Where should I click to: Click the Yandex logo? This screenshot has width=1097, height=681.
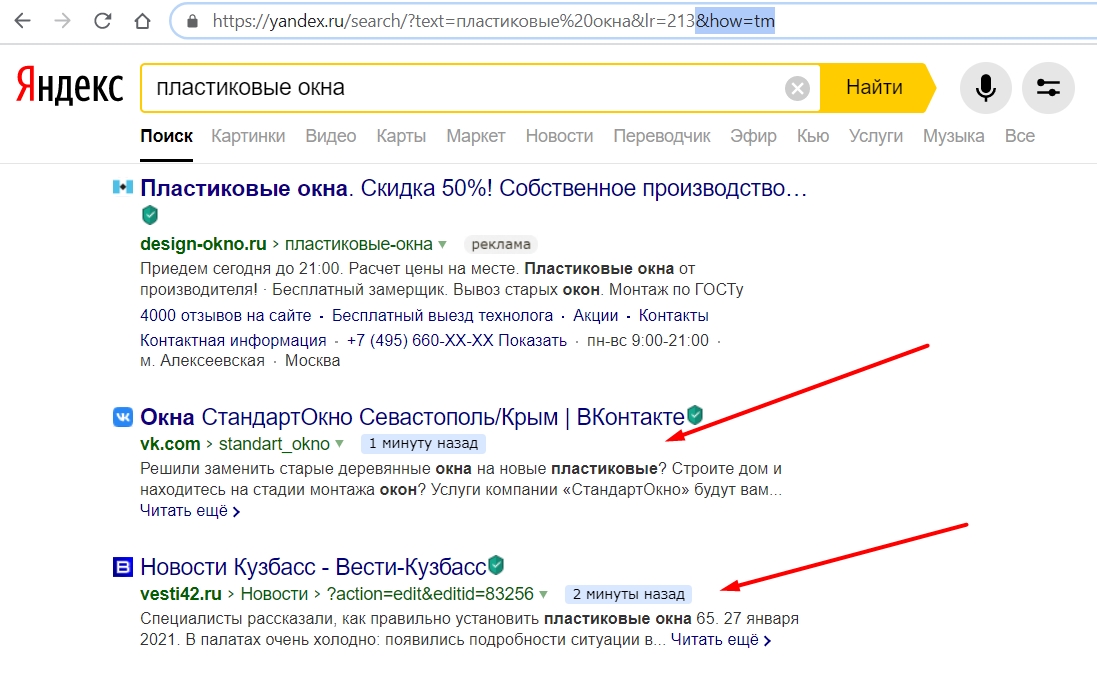click(69, 88)
